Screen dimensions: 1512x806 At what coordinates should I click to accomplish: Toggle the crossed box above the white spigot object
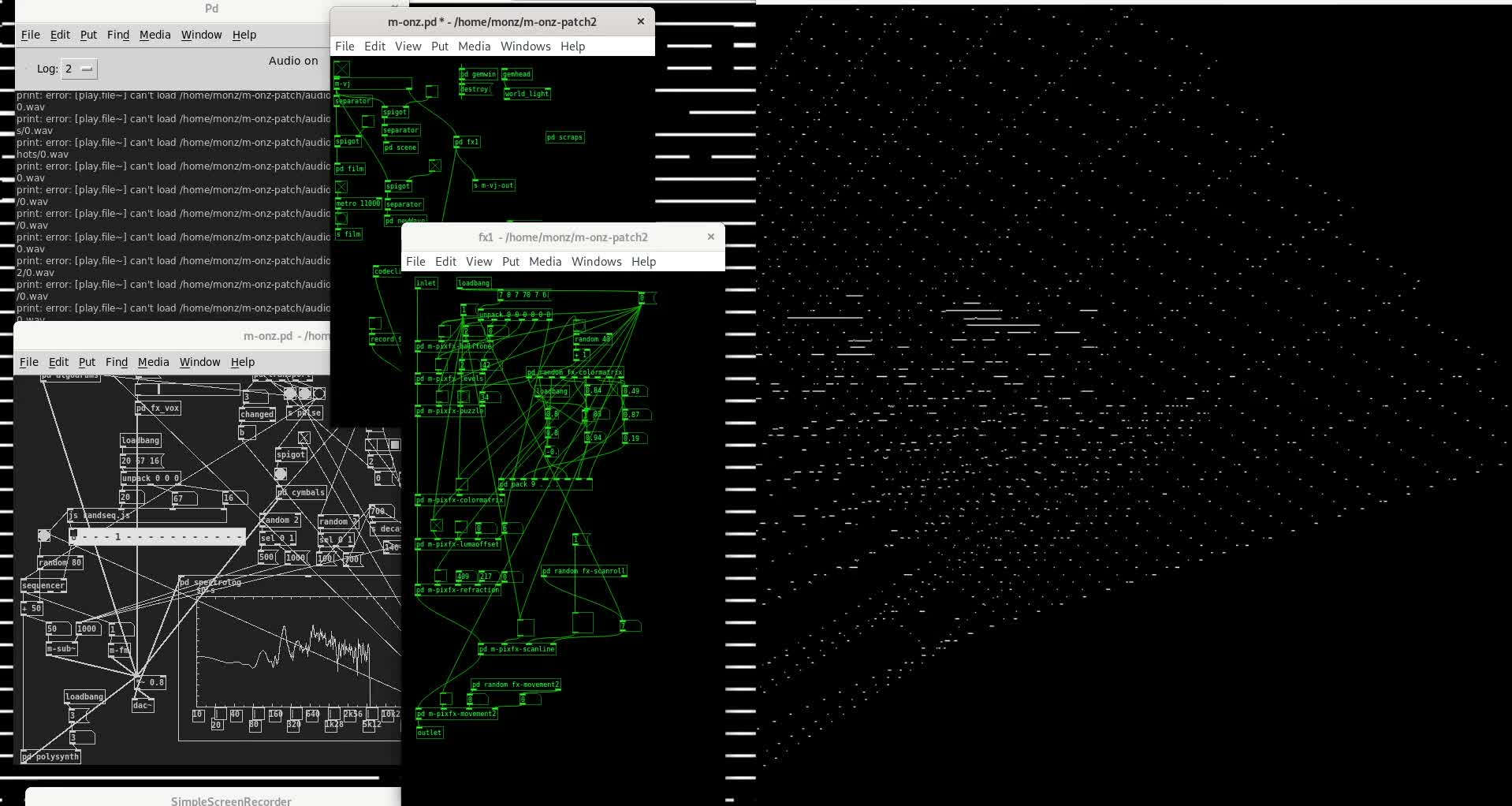pyautogui.click(x=304, y=438)
